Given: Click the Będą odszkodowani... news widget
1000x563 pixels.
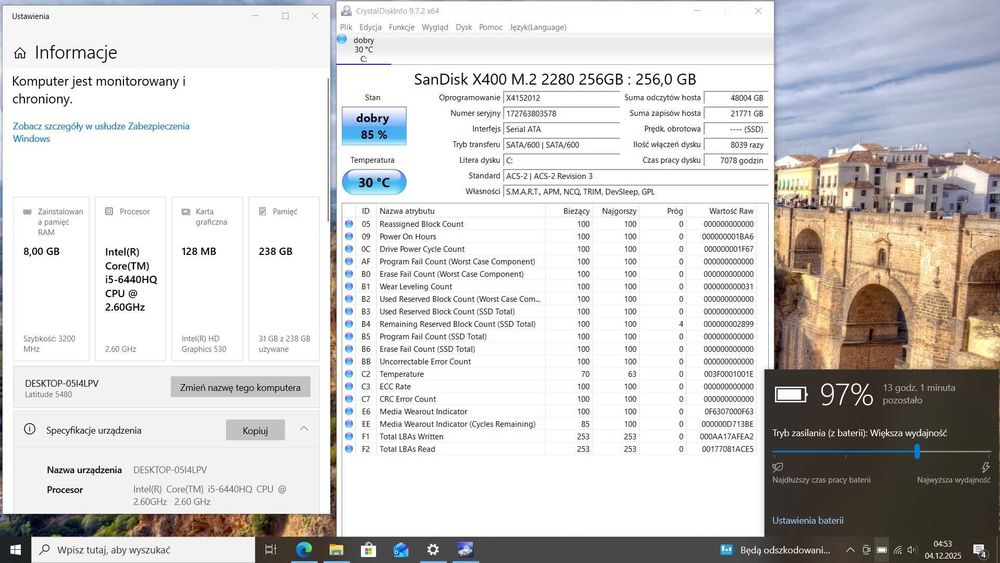Looking at the screenshot, I should point(775,550).
